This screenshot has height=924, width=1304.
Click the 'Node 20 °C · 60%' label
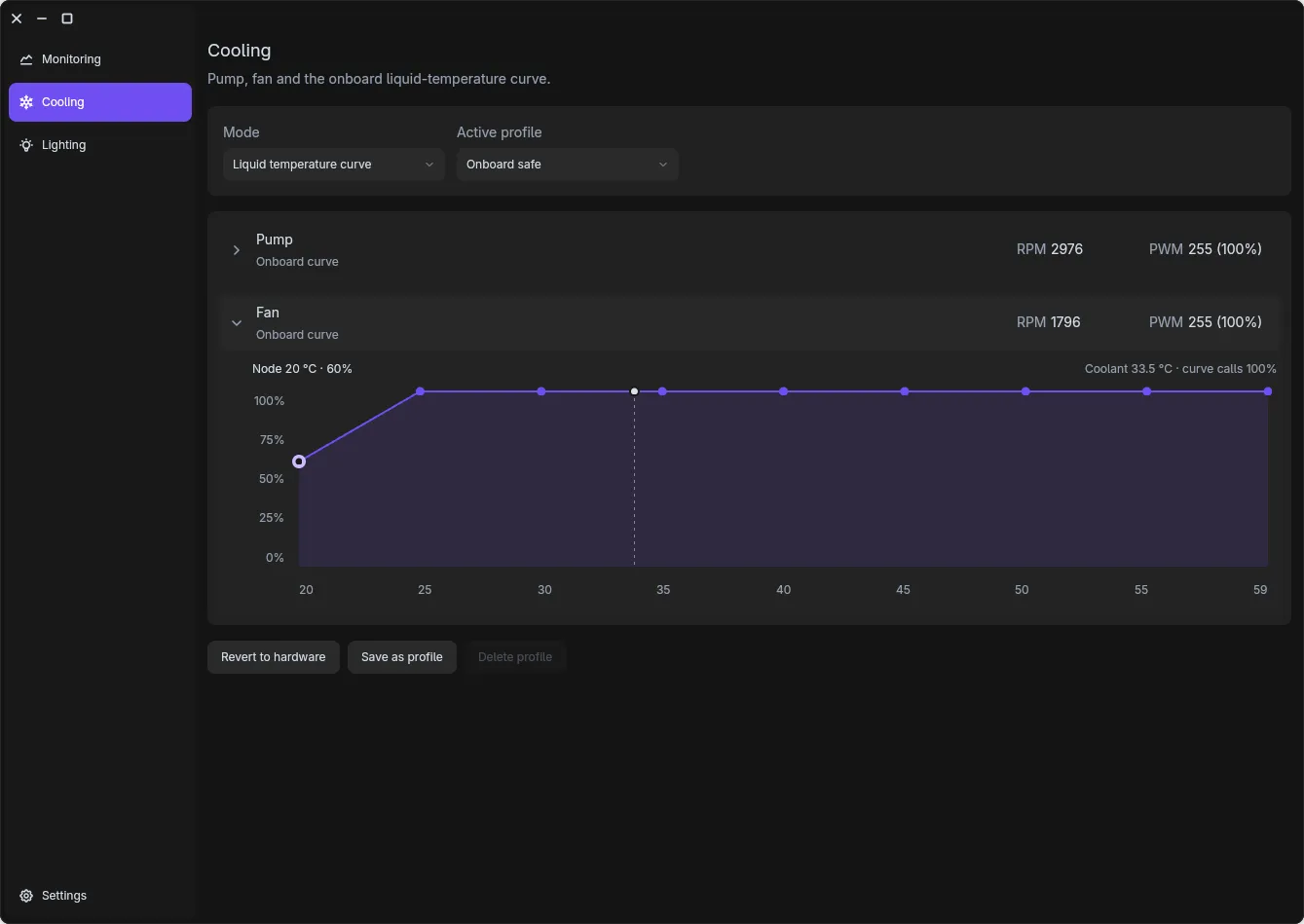point(302,369)
